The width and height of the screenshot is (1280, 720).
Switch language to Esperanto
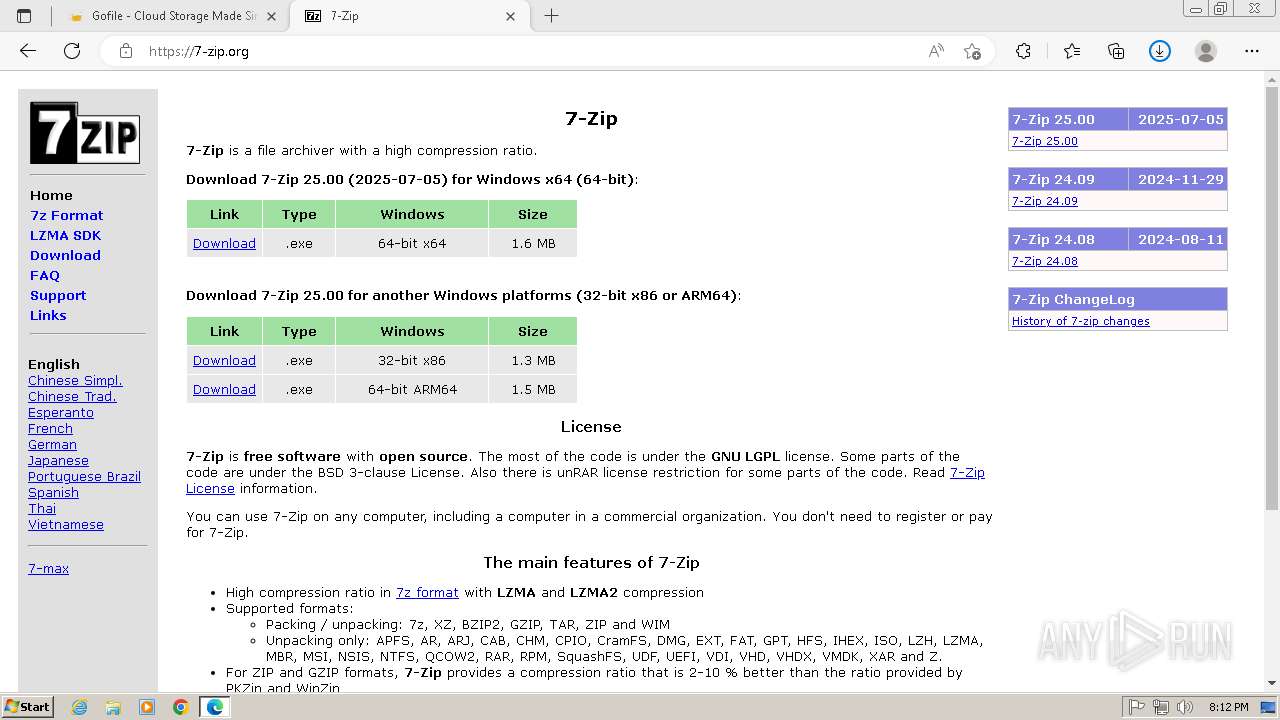click(61, 412)
